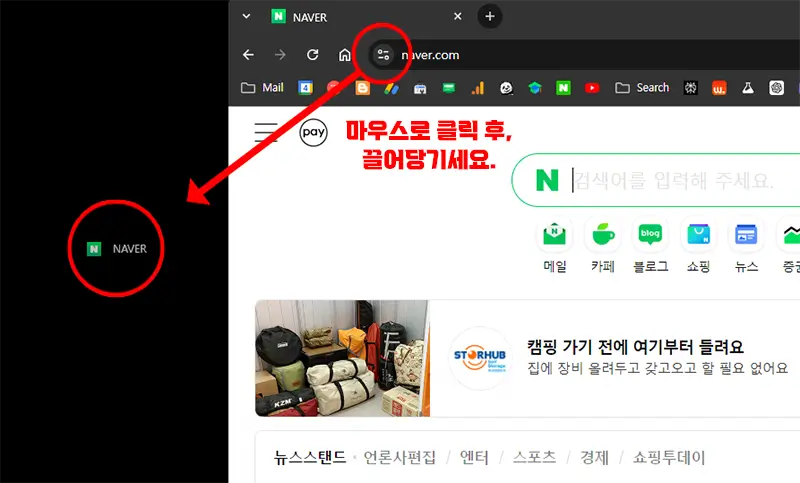Open the 뉴스스탠드 section link

point(310,457)
